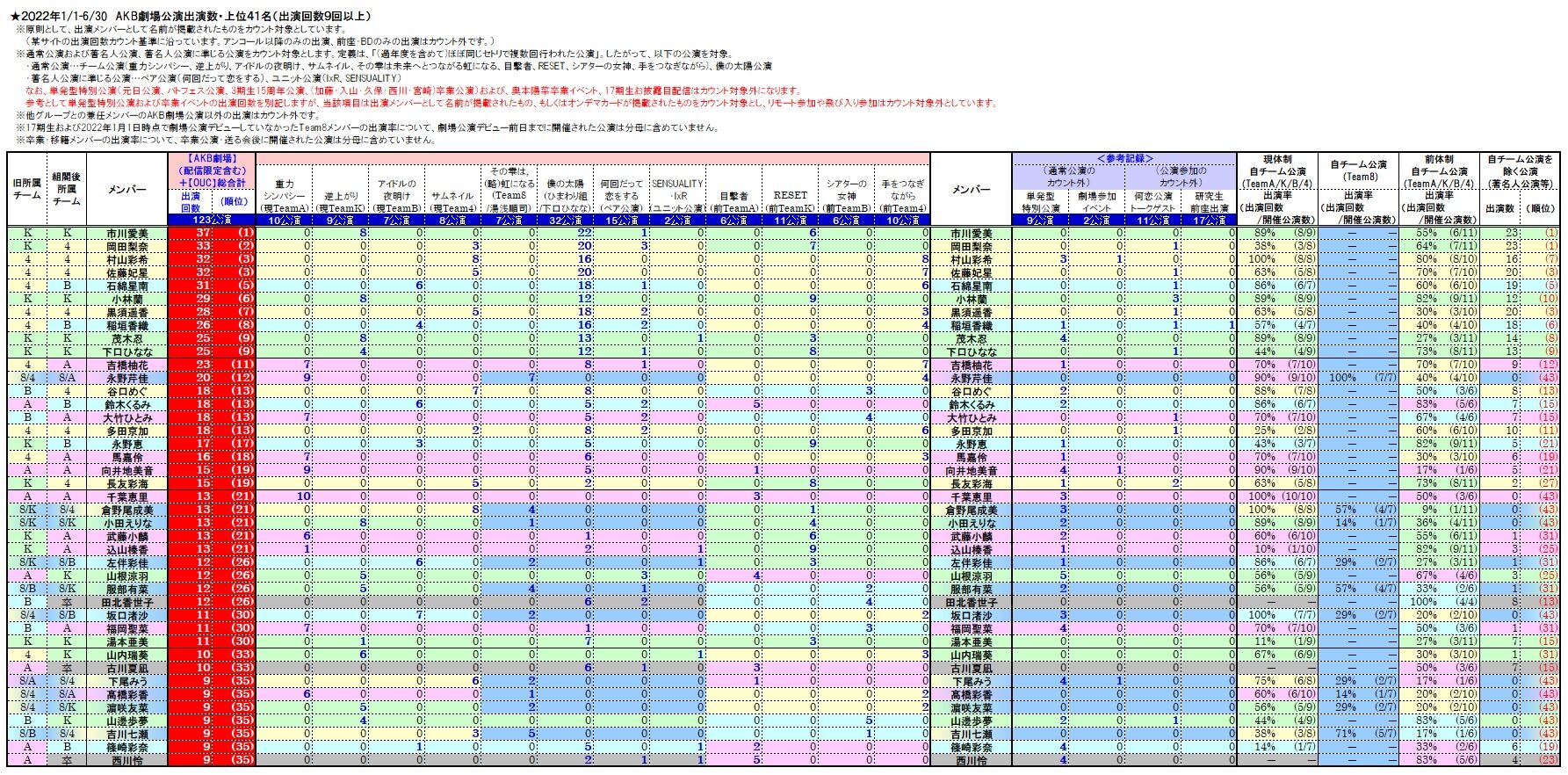The height and width of the screenshot is (775, 1568).
Task: Select the 8公演 count cell under サムネイル
Action: pyautogui.click(x=452, y=220)
